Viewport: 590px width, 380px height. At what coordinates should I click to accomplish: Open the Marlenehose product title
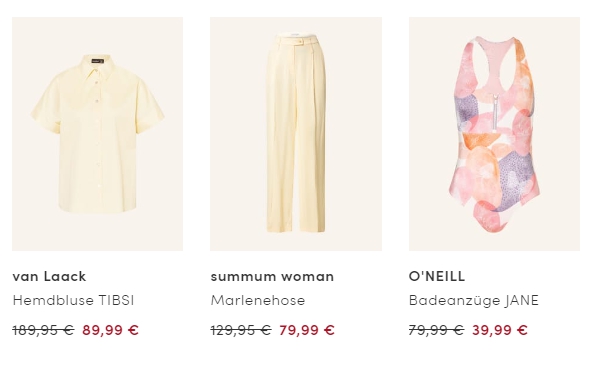tap(258, 300)
